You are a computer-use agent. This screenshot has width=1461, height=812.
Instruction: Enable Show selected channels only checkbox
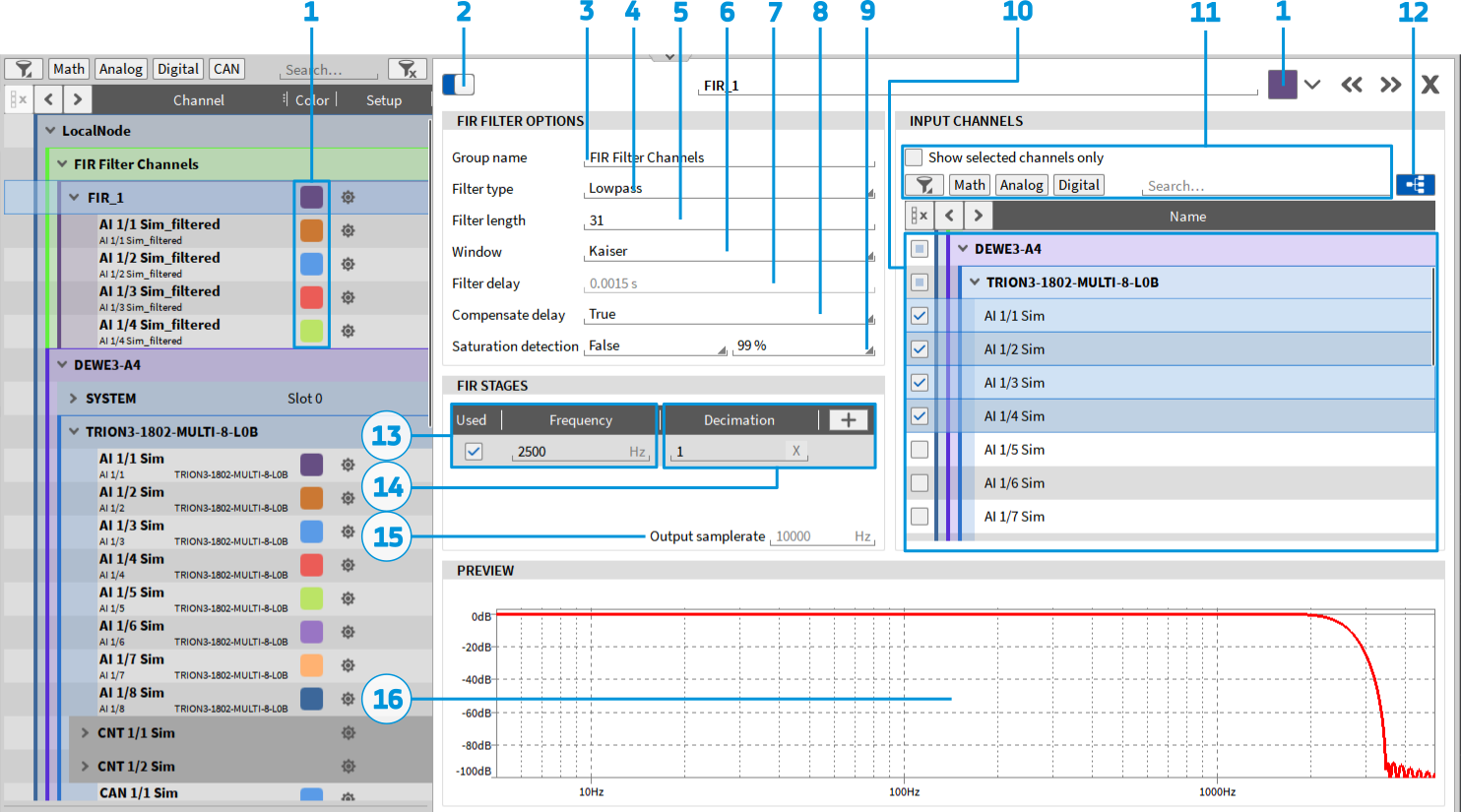(915, 157)
